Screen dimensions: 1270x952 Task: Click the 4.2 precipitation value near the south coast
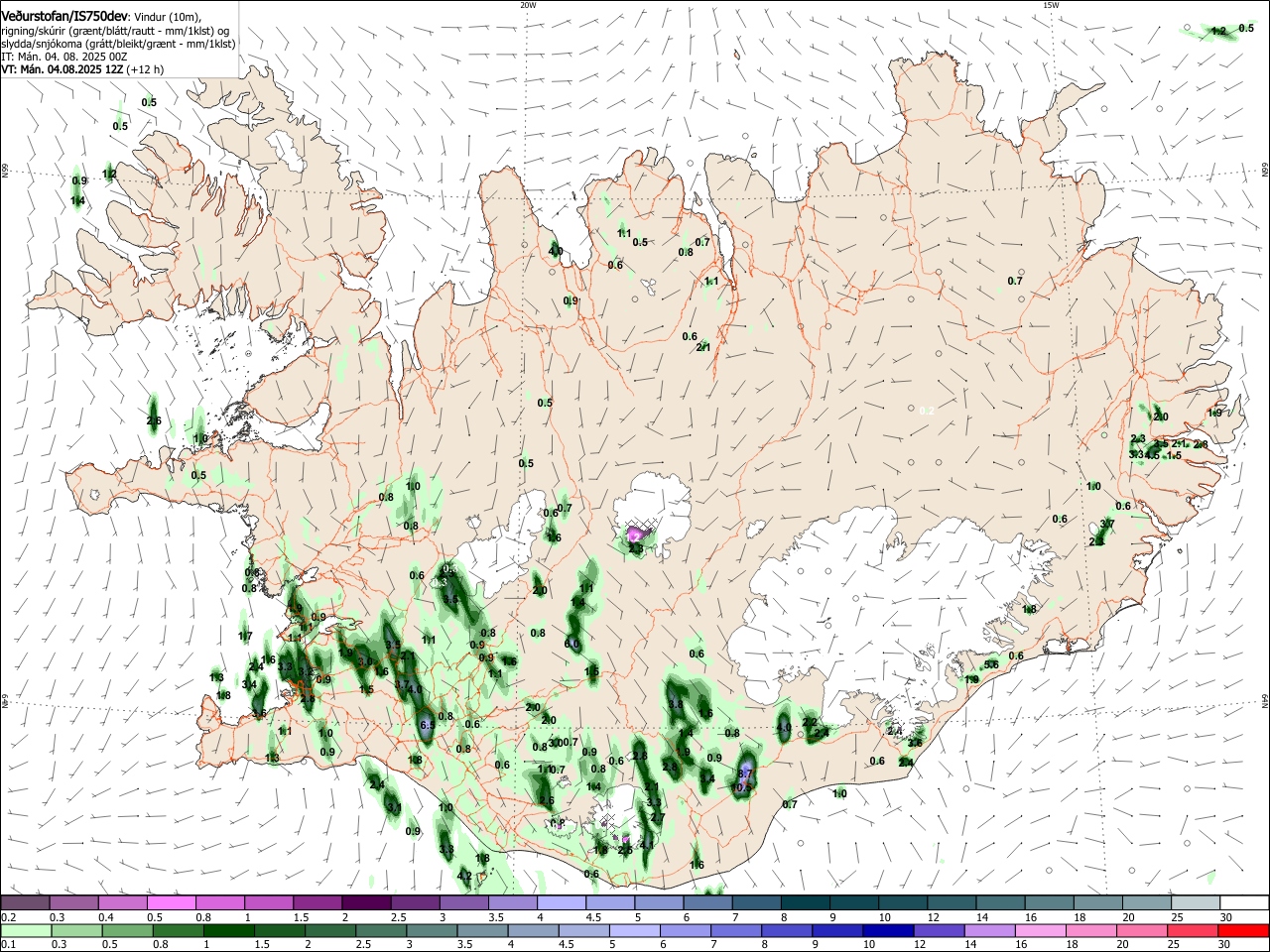pos(464,876)
